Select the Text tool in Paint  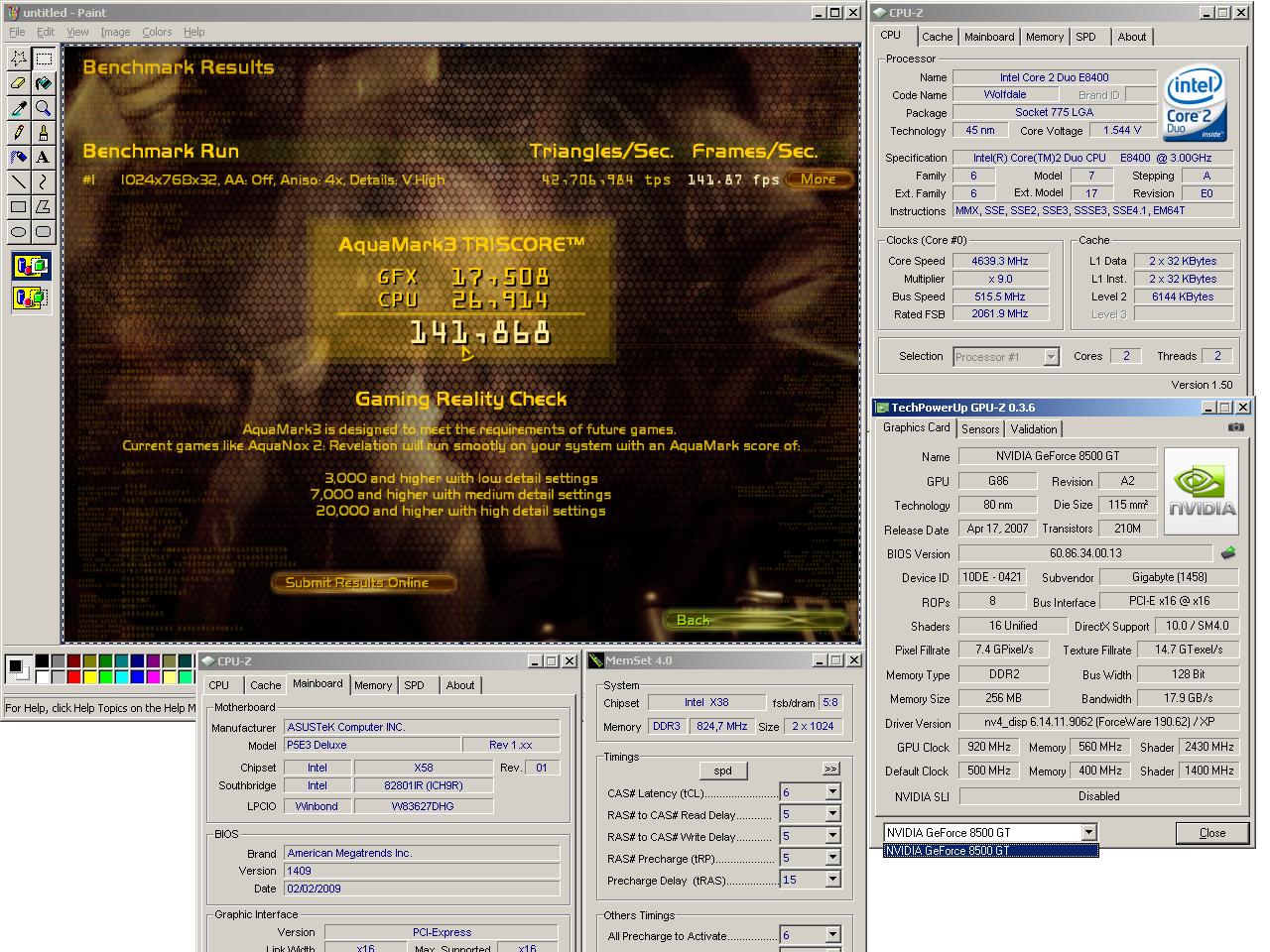click(44, 158)
